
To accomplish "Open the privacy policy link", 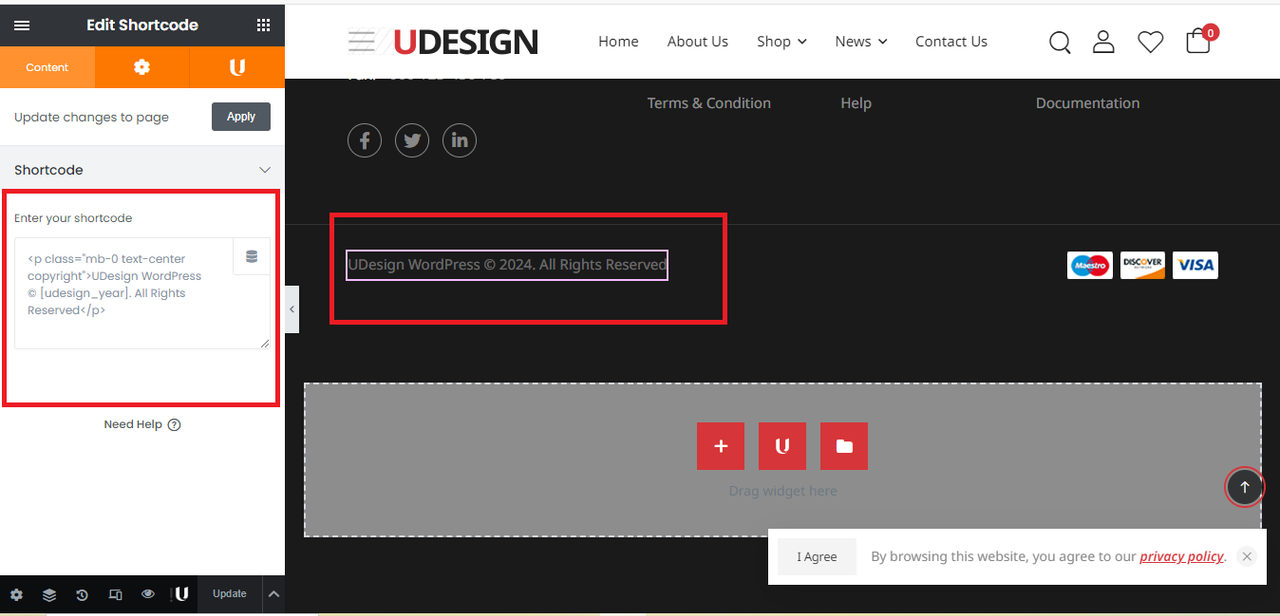I will (x=1182, y=557).
